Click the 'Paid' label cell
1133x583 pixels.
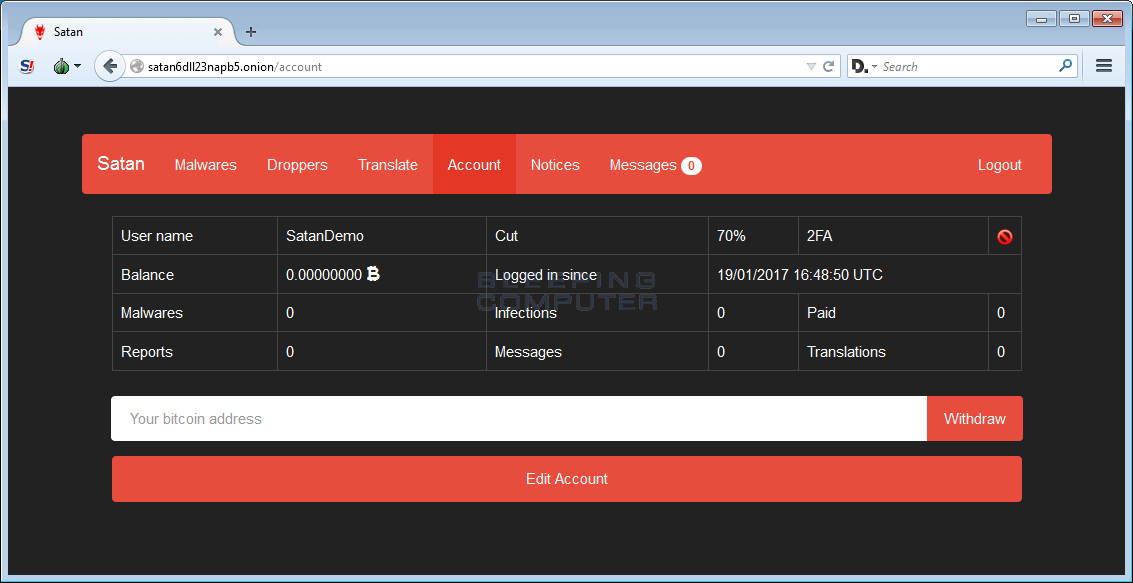pos(893,313)
